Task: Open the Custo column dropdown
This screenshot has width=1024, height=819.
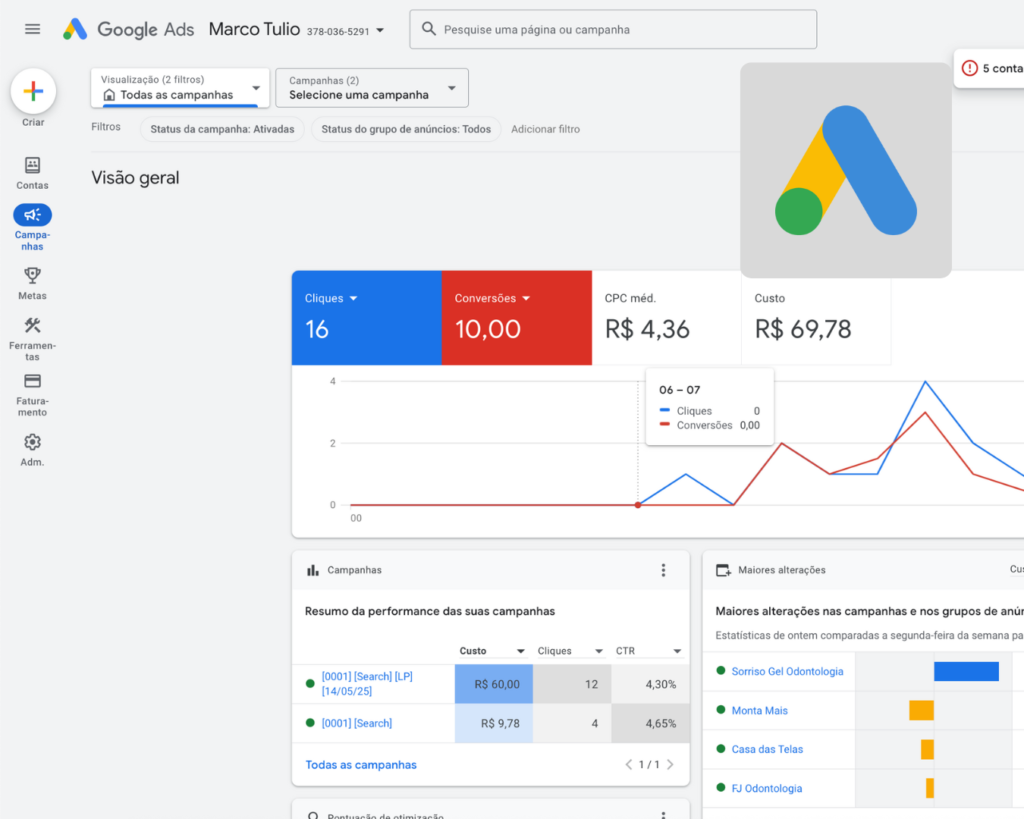Action: point(520,651)
